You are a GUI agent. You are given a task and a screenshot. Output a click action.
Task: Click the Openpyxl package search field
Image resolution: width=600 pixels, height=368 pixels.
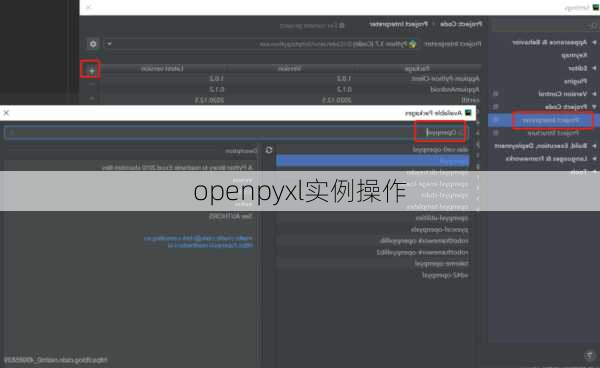tap(236, 132)
